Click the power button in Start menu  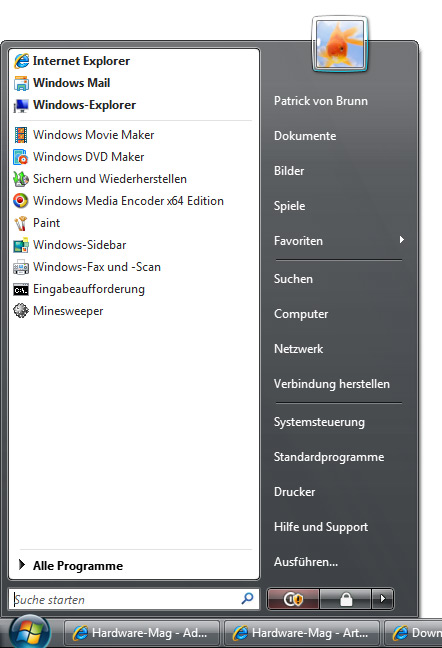(x=293, y=599)
